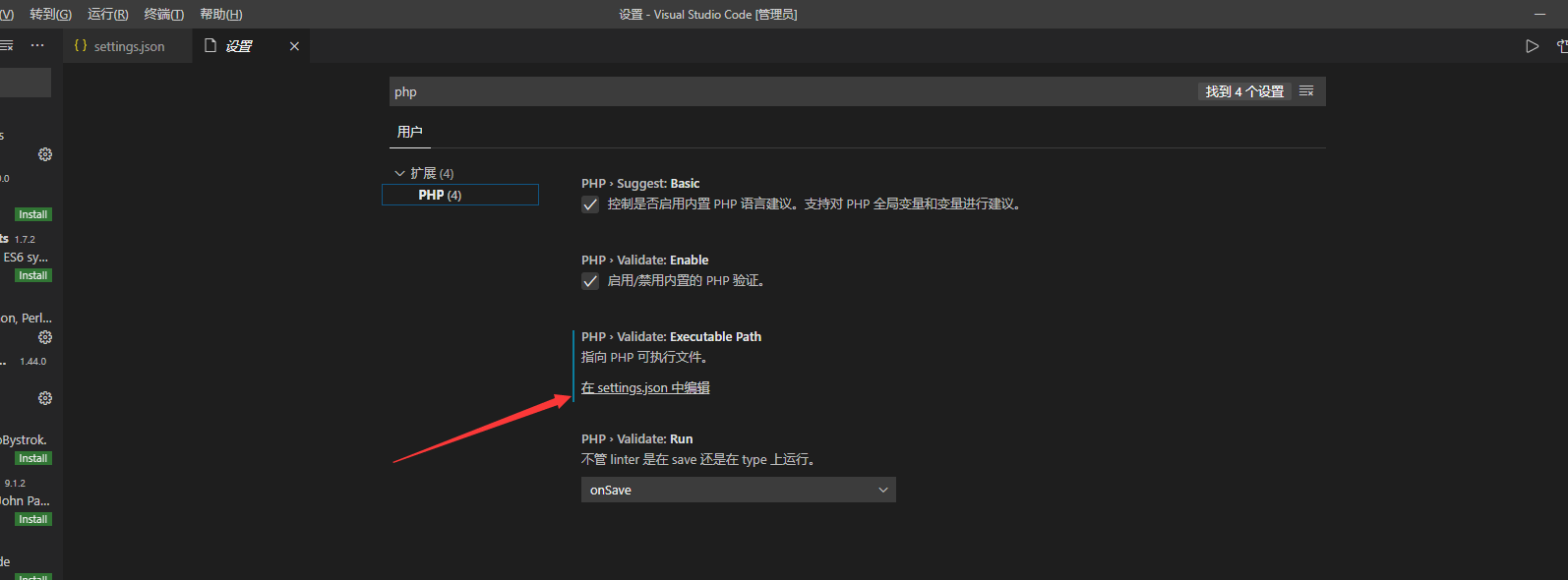Screen dimensions: 1568x580
Task: Close the 设置 tab with X
Action: (294, 46)
